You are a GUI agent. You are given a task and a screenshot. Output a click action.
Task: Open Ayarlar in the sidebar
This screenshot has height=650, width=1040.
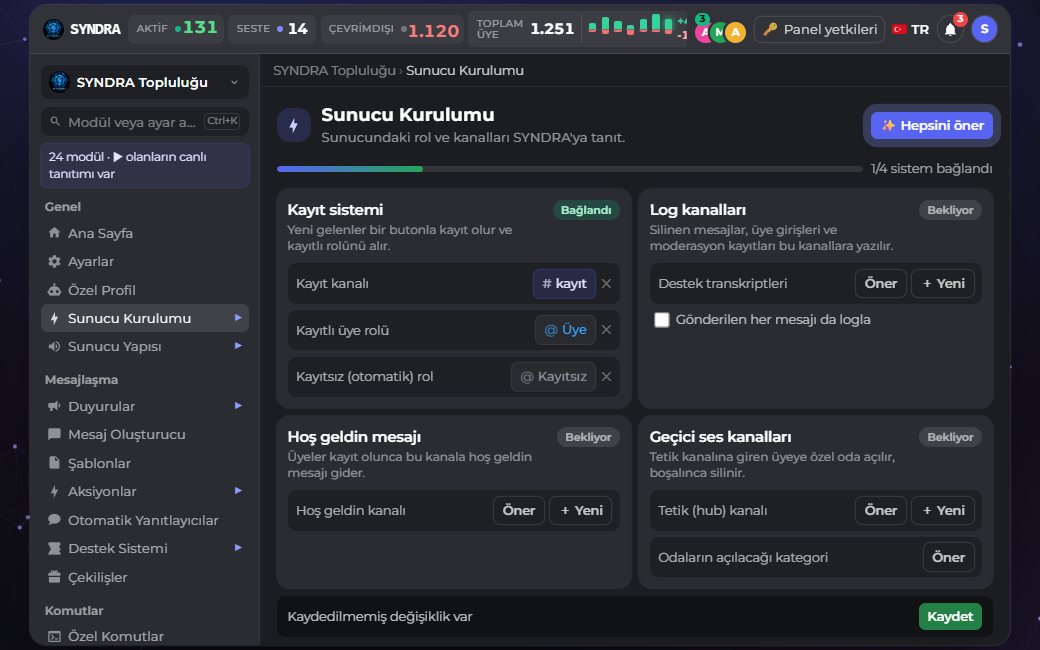pyautogui.click(x=145, y=261)
